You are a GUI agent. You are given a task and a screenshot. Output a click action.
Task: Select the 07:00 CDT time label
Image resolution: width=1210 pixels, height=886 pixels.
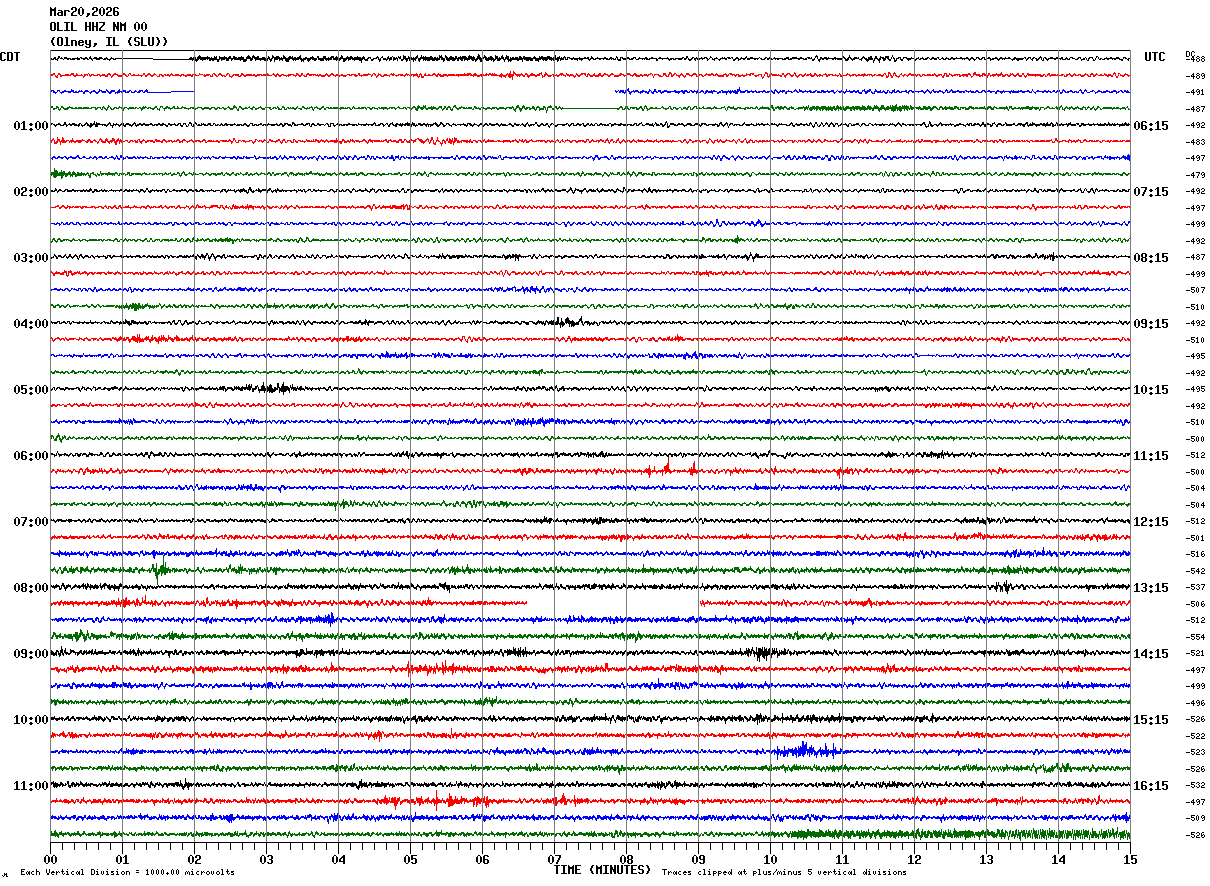coord(31,522)
